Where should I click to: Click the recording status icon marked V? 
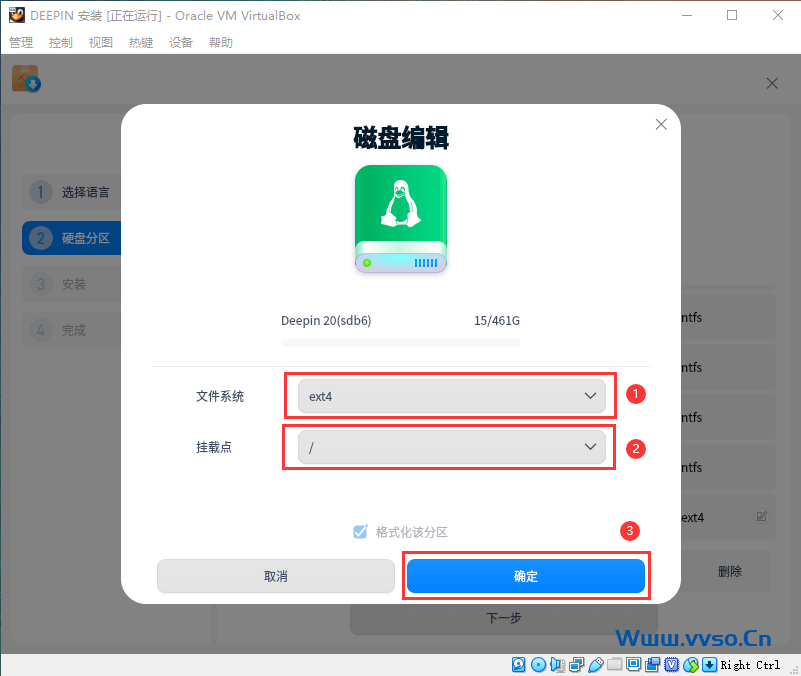pyautogui.click(x=672, y=664)
